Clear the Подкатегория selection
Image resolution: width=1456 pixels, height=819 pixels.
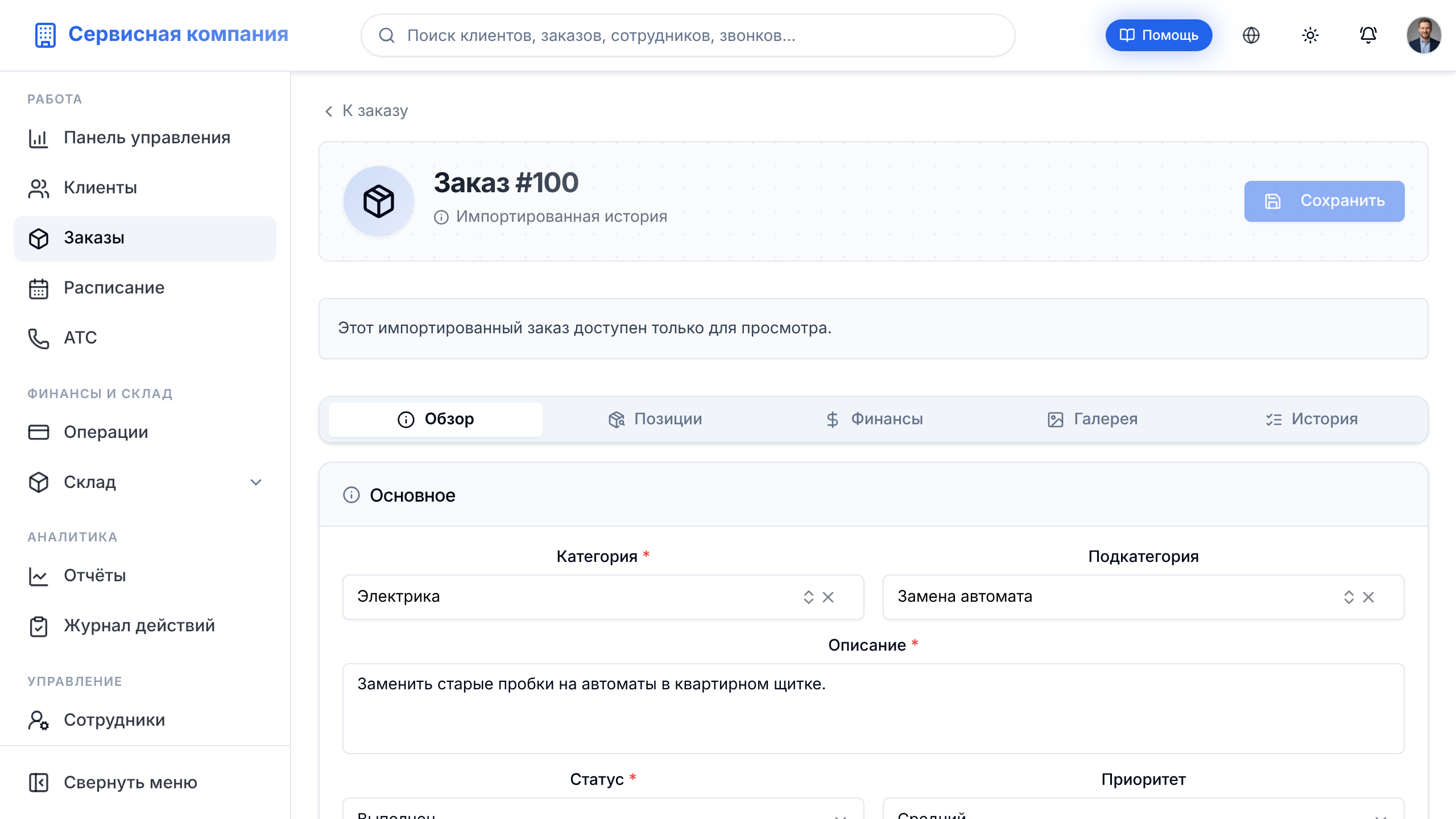(1368, 597)
